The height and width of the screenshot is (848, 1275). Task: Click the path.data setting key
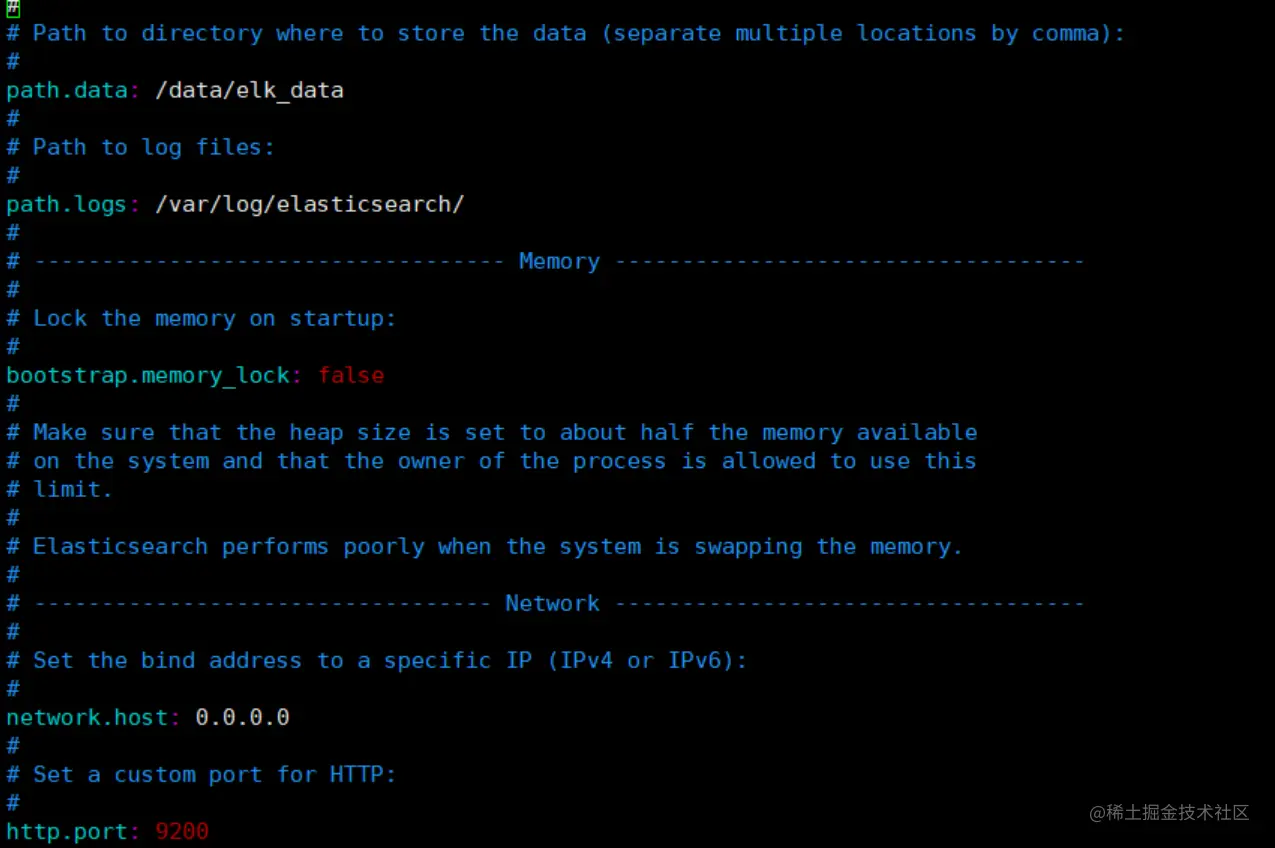[67, 90]
